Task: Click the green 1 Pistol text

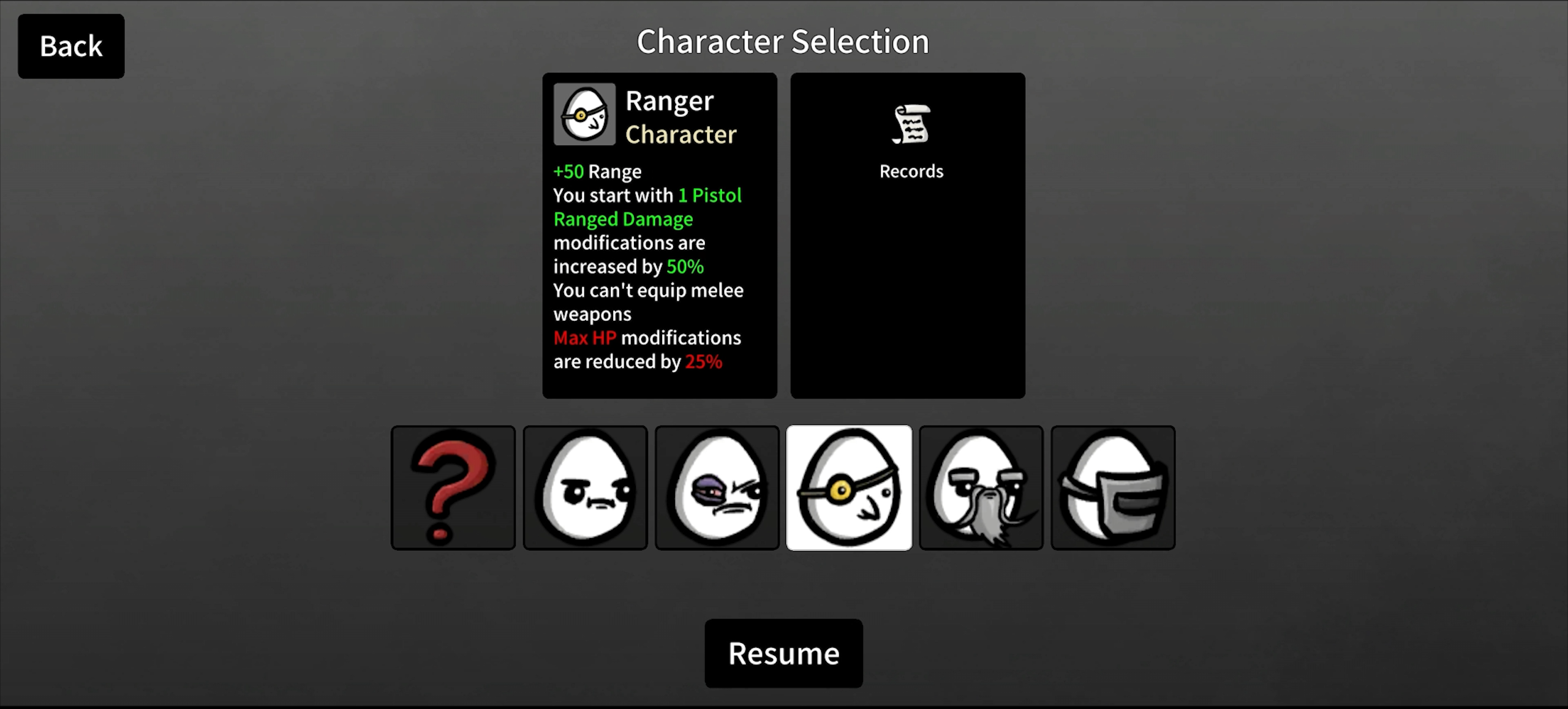Action: (710, 195)
